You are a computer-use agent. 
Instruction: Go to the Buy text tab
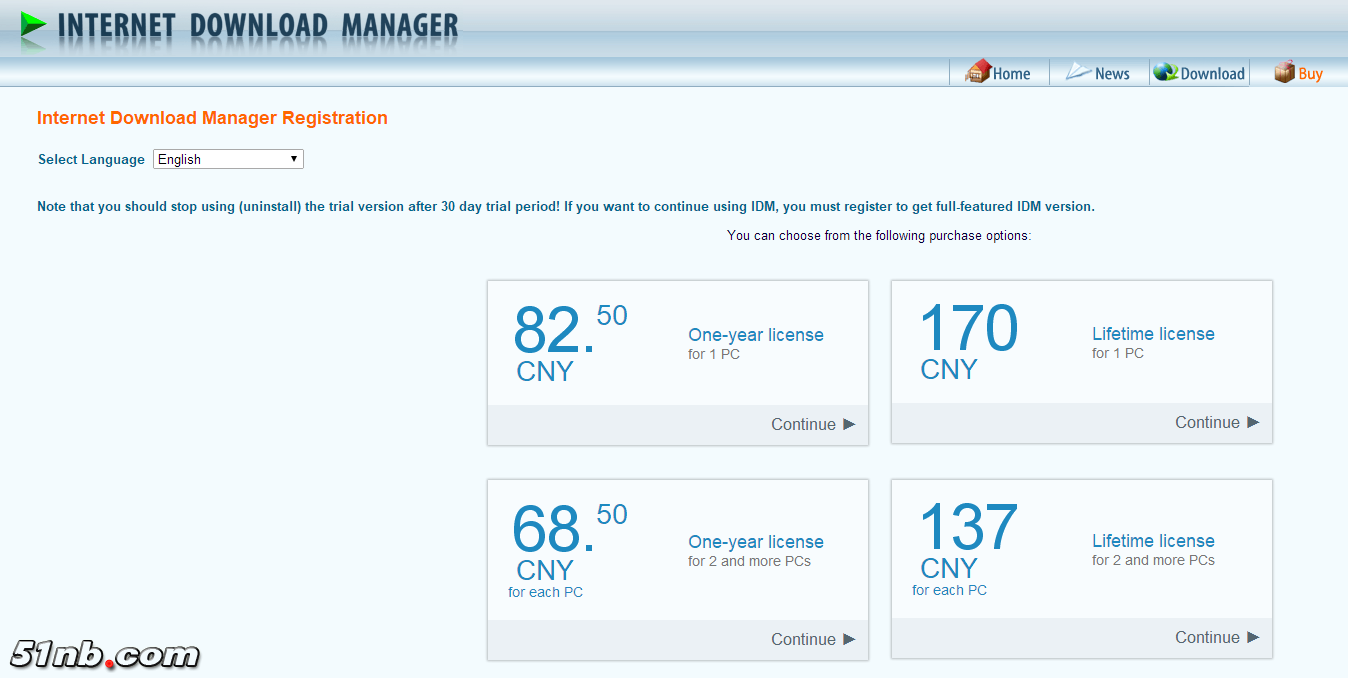coord(1310,74)
